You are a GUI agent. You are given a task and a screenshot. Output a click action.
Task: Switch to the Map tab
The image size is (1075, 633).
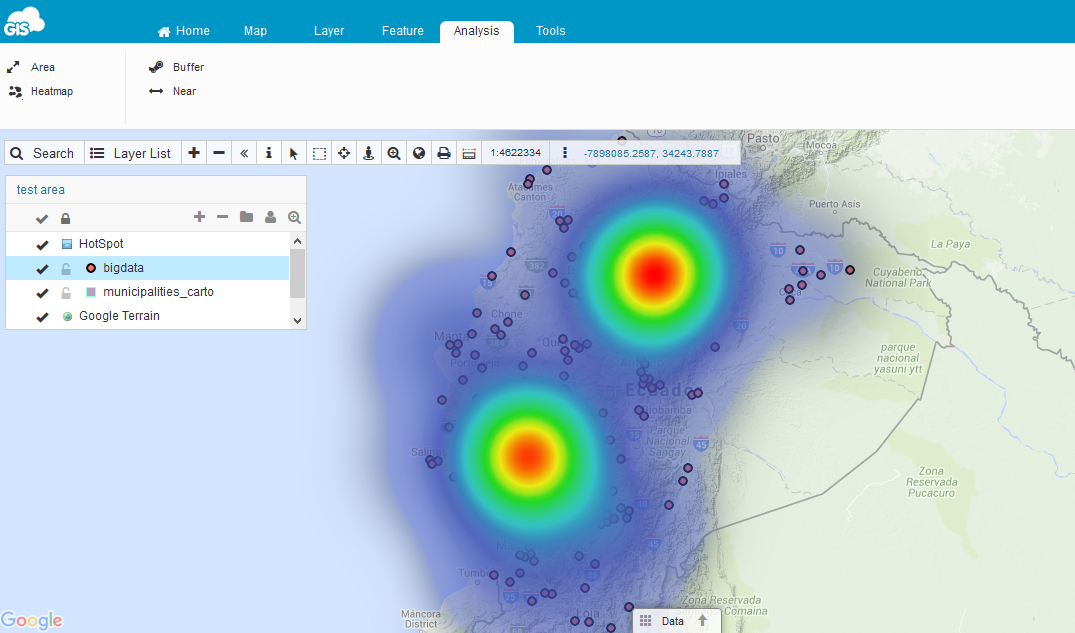pyautogui.click(x=255, y=31)
